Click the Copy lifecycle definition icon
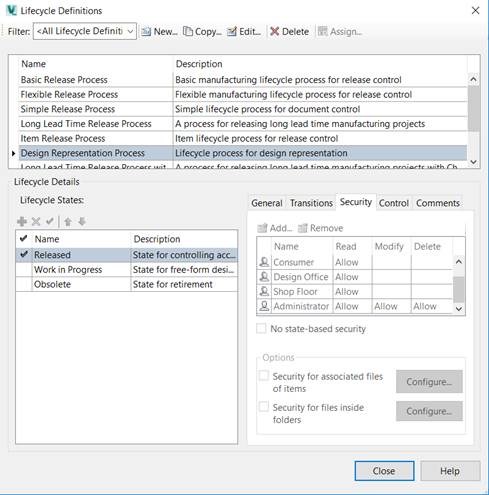Screen dimensions: 489x495 pos(188,31)
